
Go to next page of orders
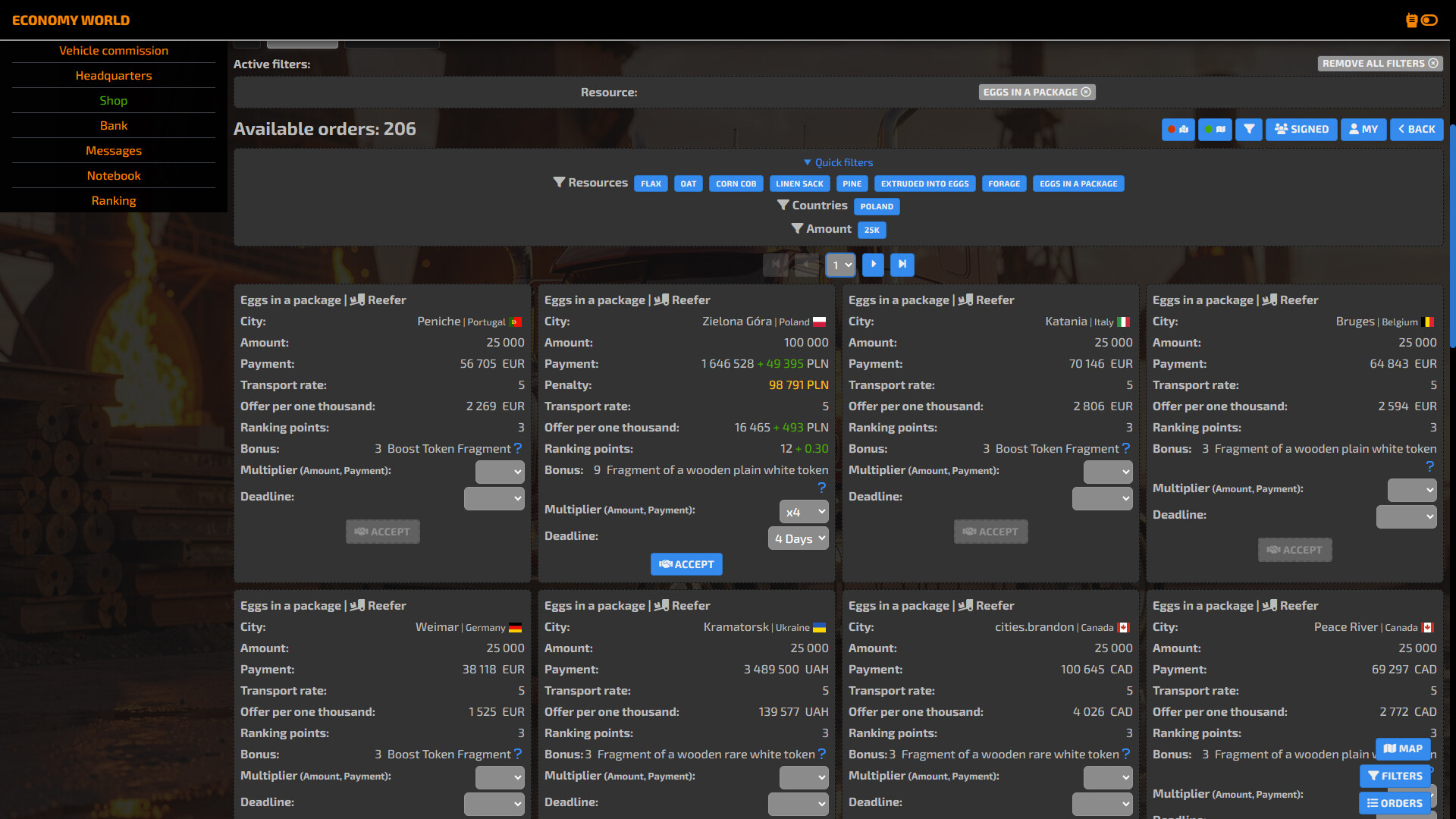pos(873,265)
